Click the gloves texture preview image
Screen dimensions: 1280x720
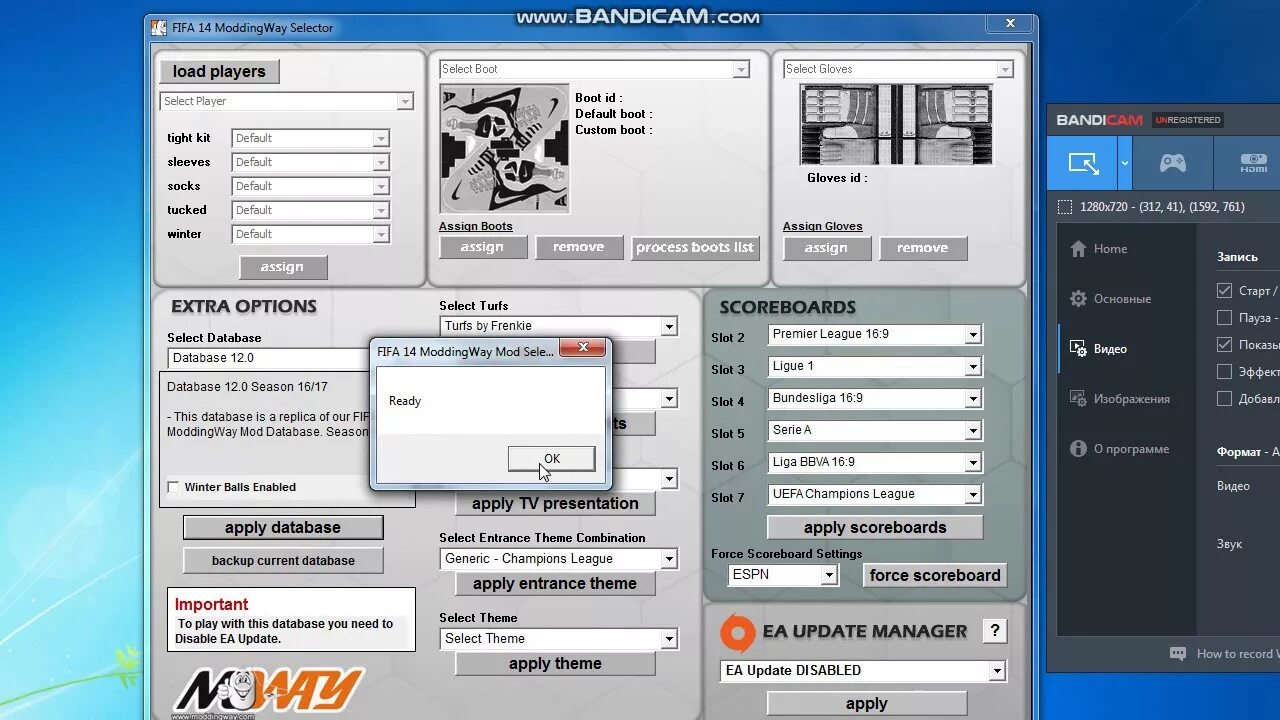click(896, 125)
